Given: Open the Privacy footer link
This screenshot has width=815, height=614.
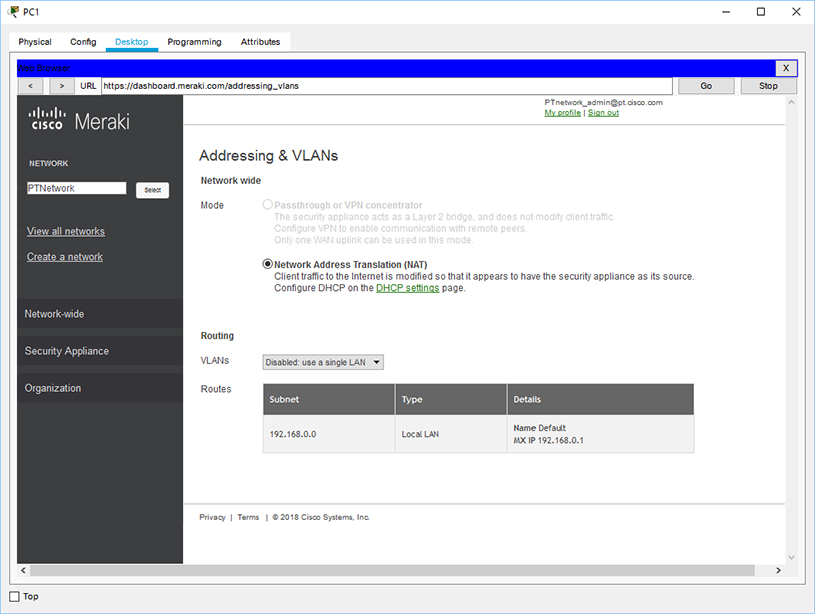Looking at the screenshot, I should tap(212, 517).
